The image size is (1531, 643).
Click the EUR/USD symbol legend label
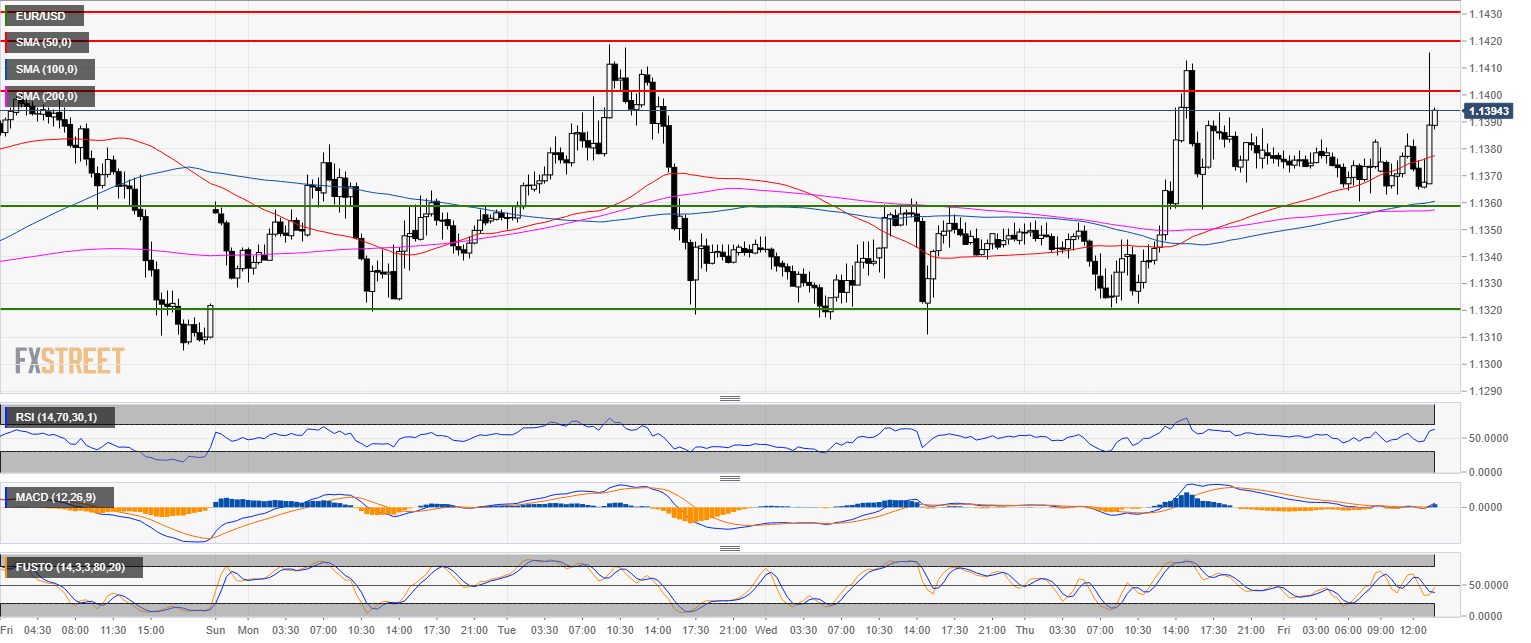(x=43, y=15)
